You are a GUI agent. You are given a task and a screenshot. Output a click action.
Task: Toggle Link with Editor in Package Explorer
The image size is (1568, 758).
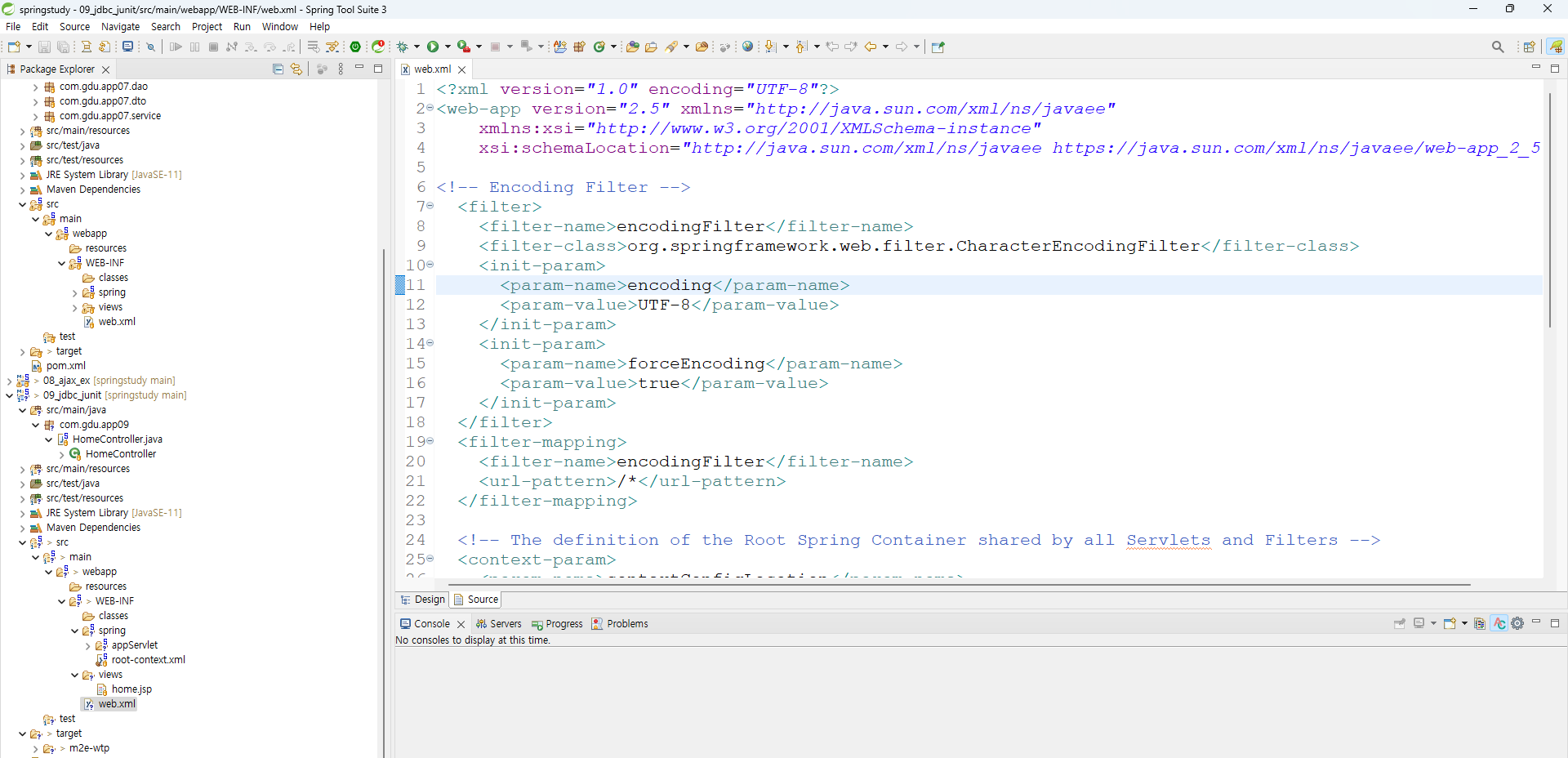(296, 69)
